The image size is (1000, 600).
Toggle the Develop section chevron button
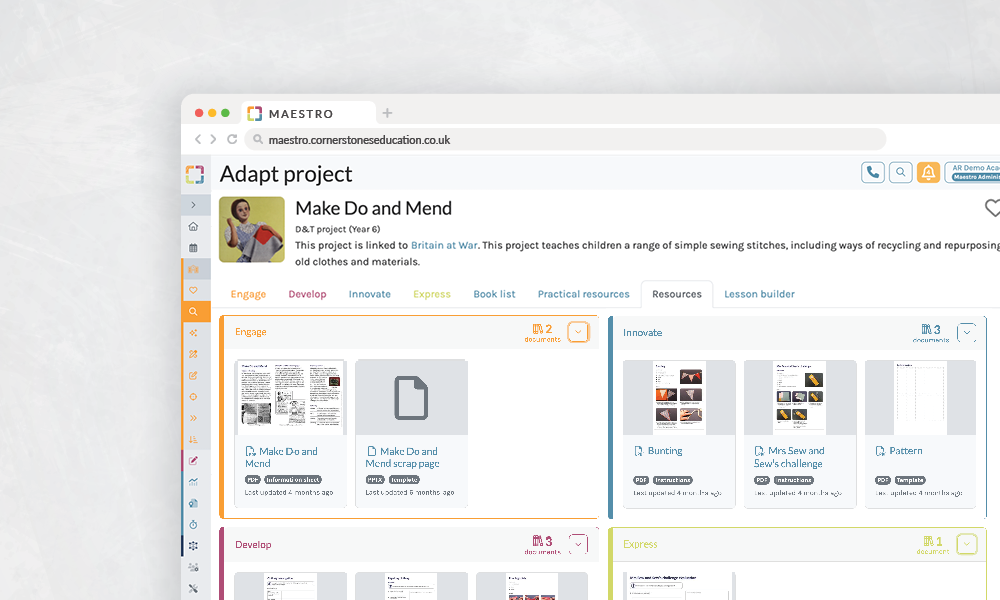point(578,544)
